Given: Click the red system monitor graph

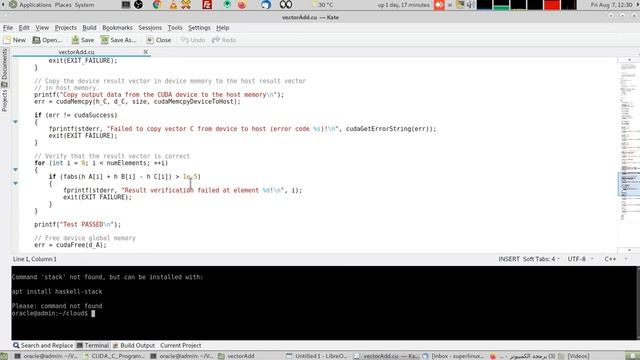Looking at the screenshot, I should point(551,5).
